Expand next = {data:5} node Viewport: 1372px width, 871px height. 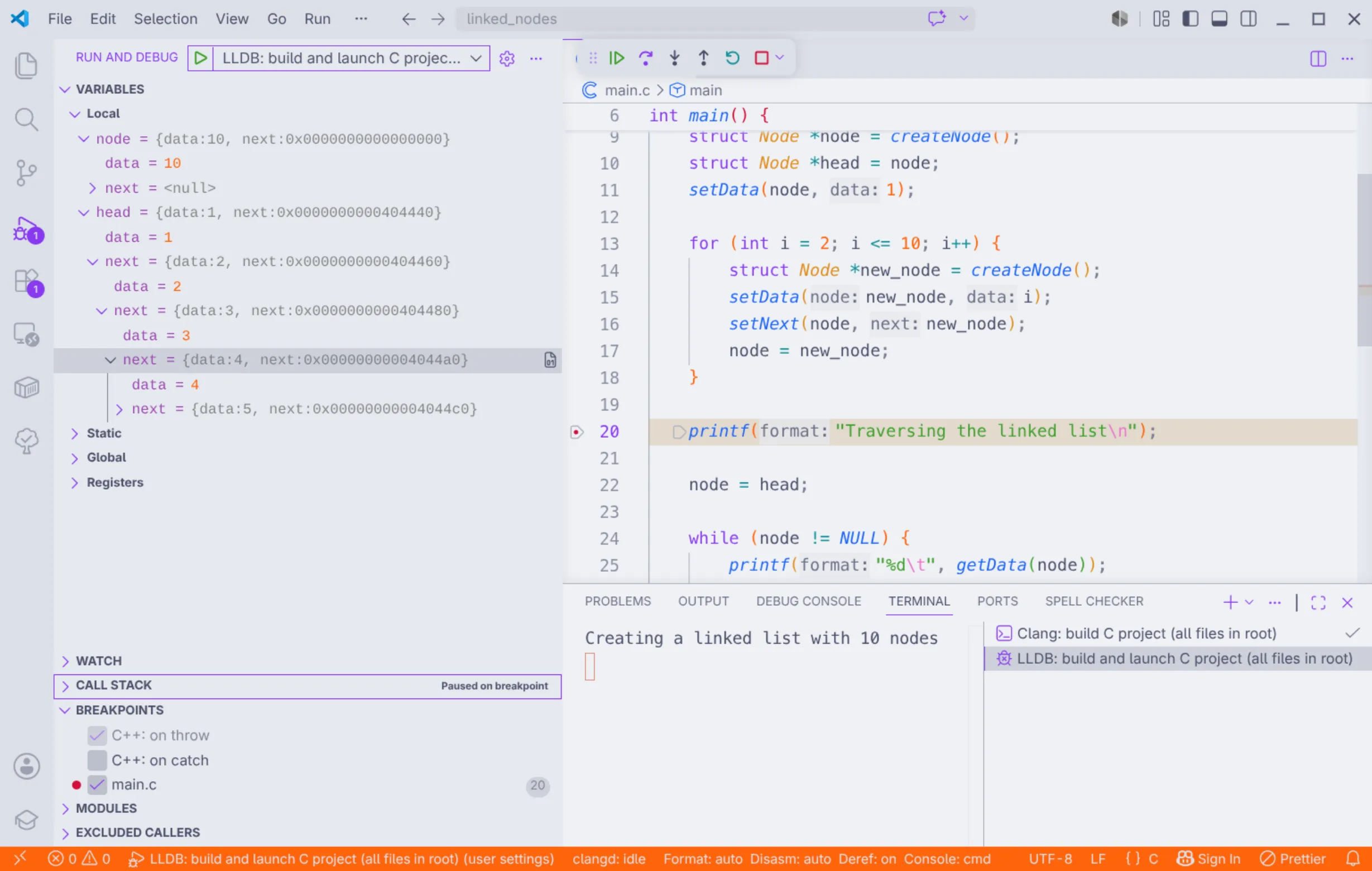coord(119,409)
